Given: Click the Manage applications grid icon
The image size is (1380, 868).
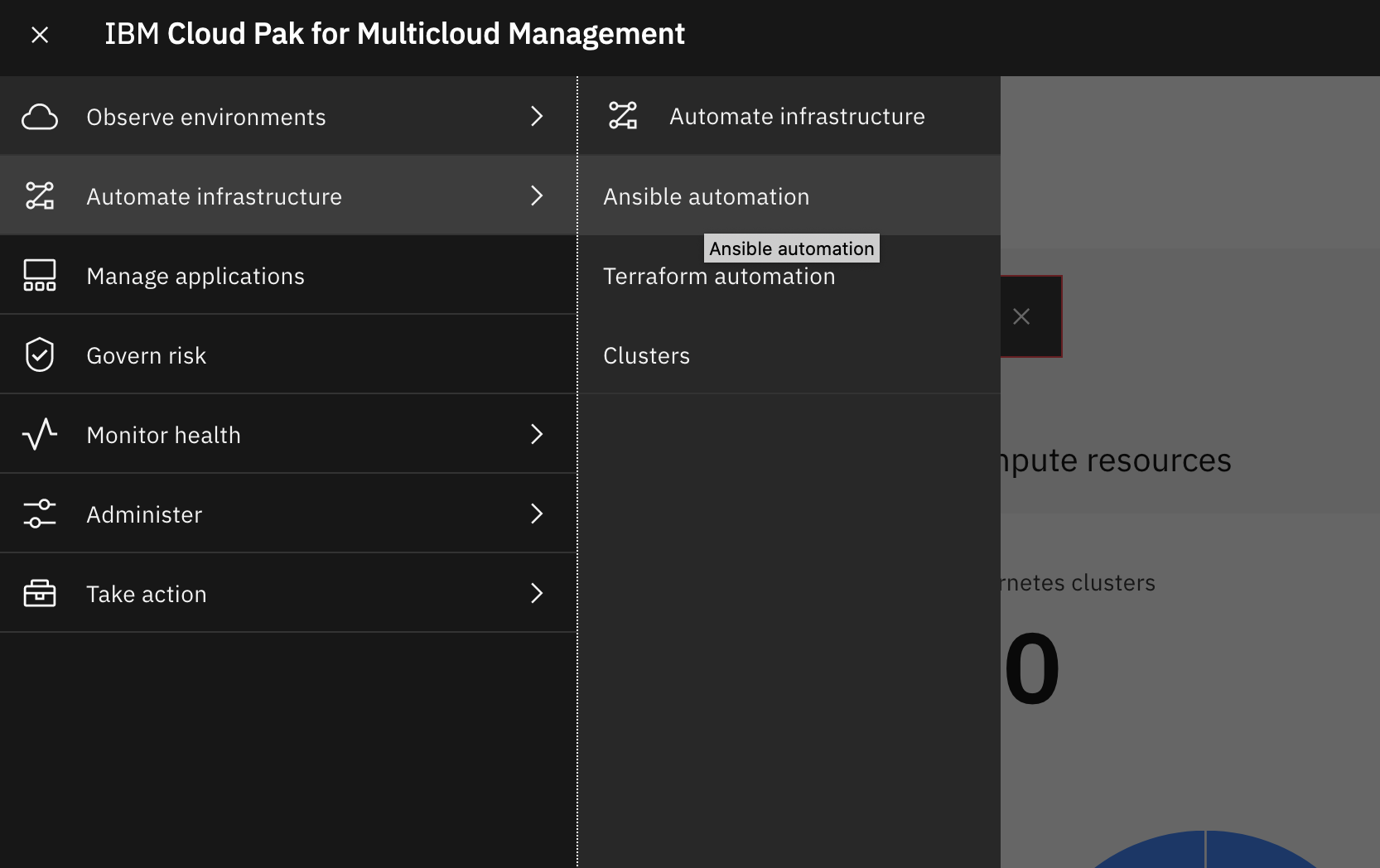Looking at the screenshot, I should (40, 275).
